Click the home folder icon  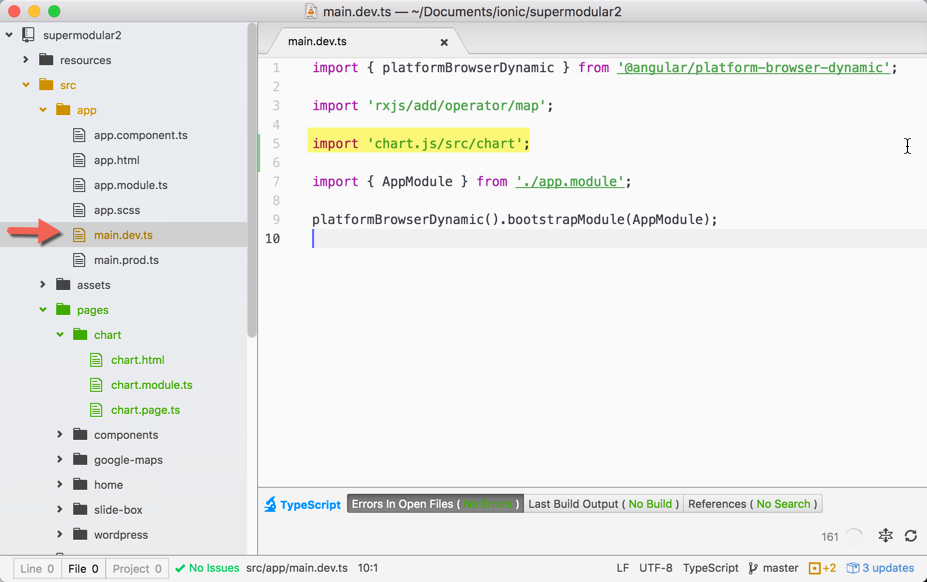(x=80, y=484)
